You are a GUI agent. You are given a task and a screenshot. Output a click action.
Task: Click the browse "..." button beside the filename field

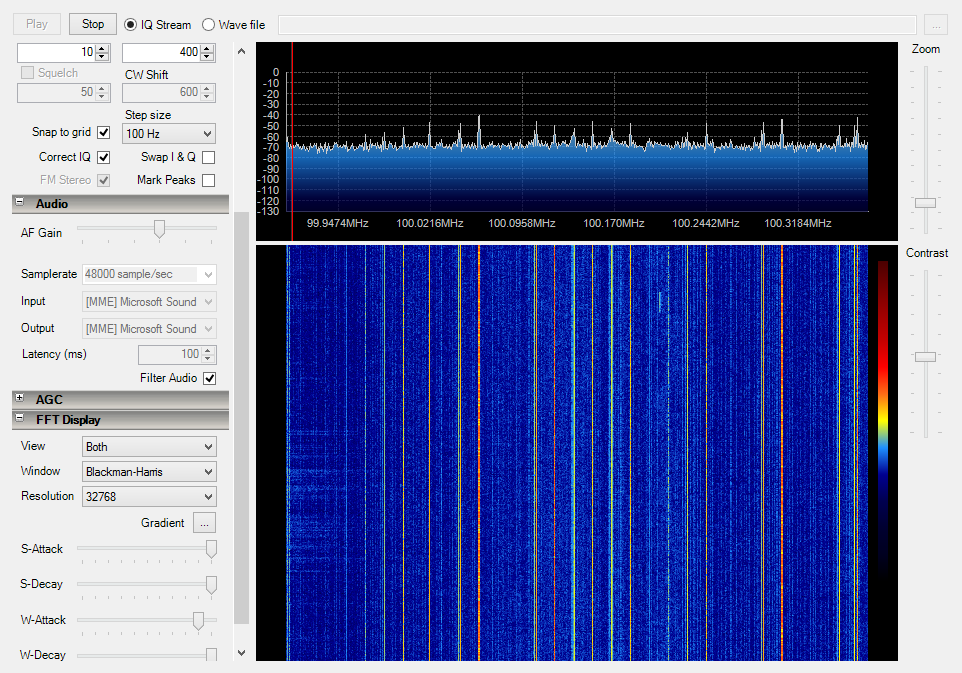[x=936, y=23]
